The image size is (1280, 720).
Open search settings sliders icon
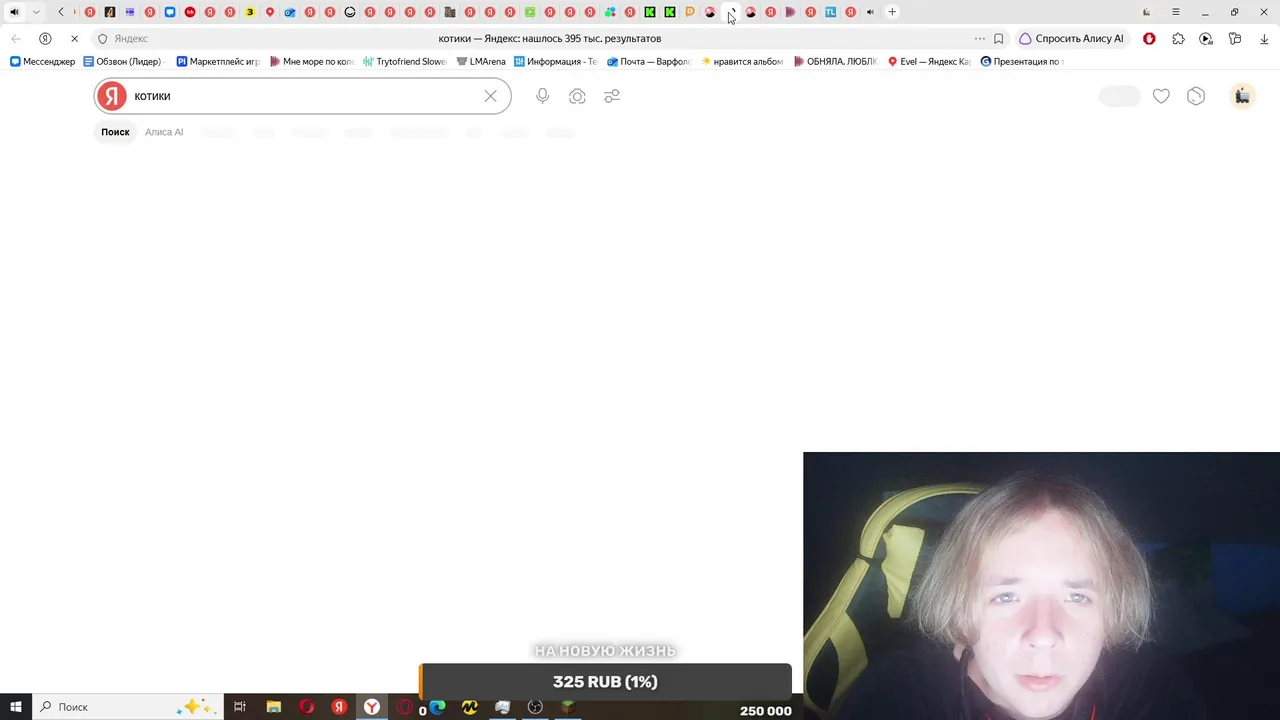click(x=612, y=96)
